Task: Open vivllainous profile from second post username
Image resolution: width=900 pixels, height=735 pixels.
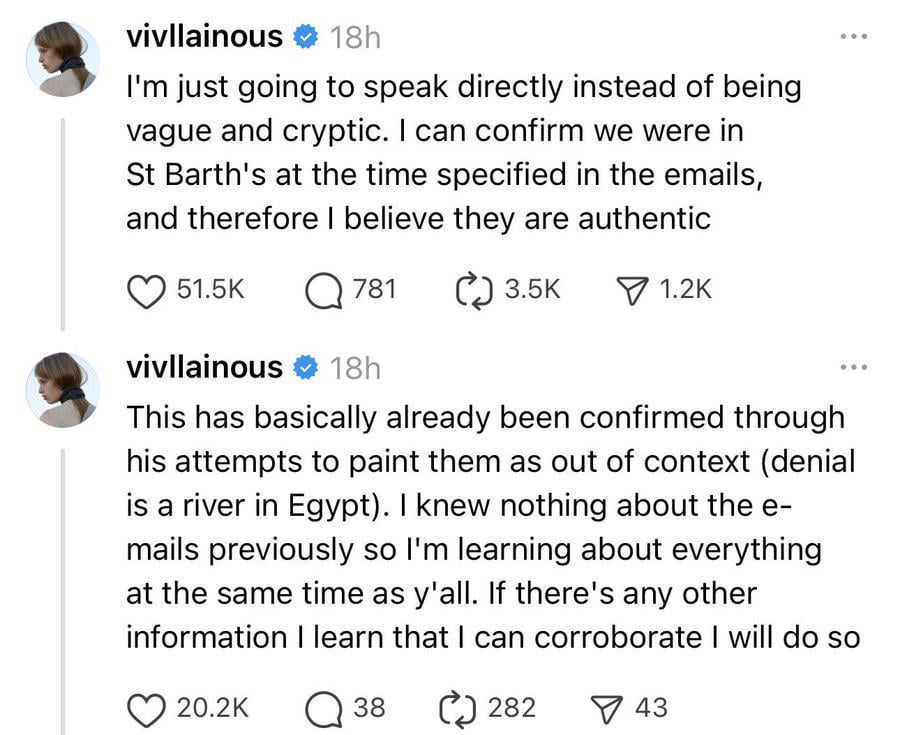Action: tap(204, 367)
